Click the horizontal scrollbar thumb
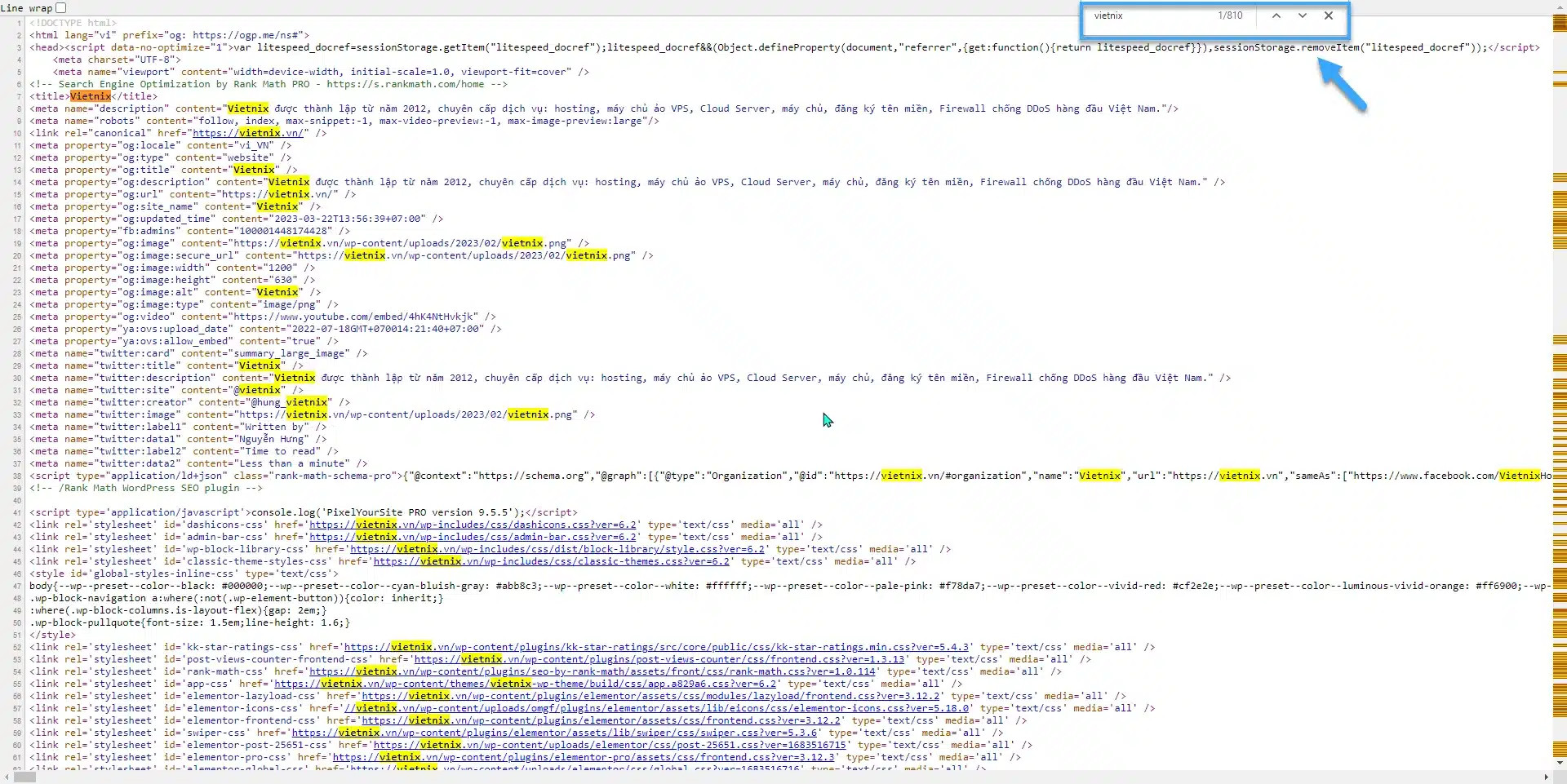The width and height of the screenshot is (1567, 784). (x=24, y=777)
